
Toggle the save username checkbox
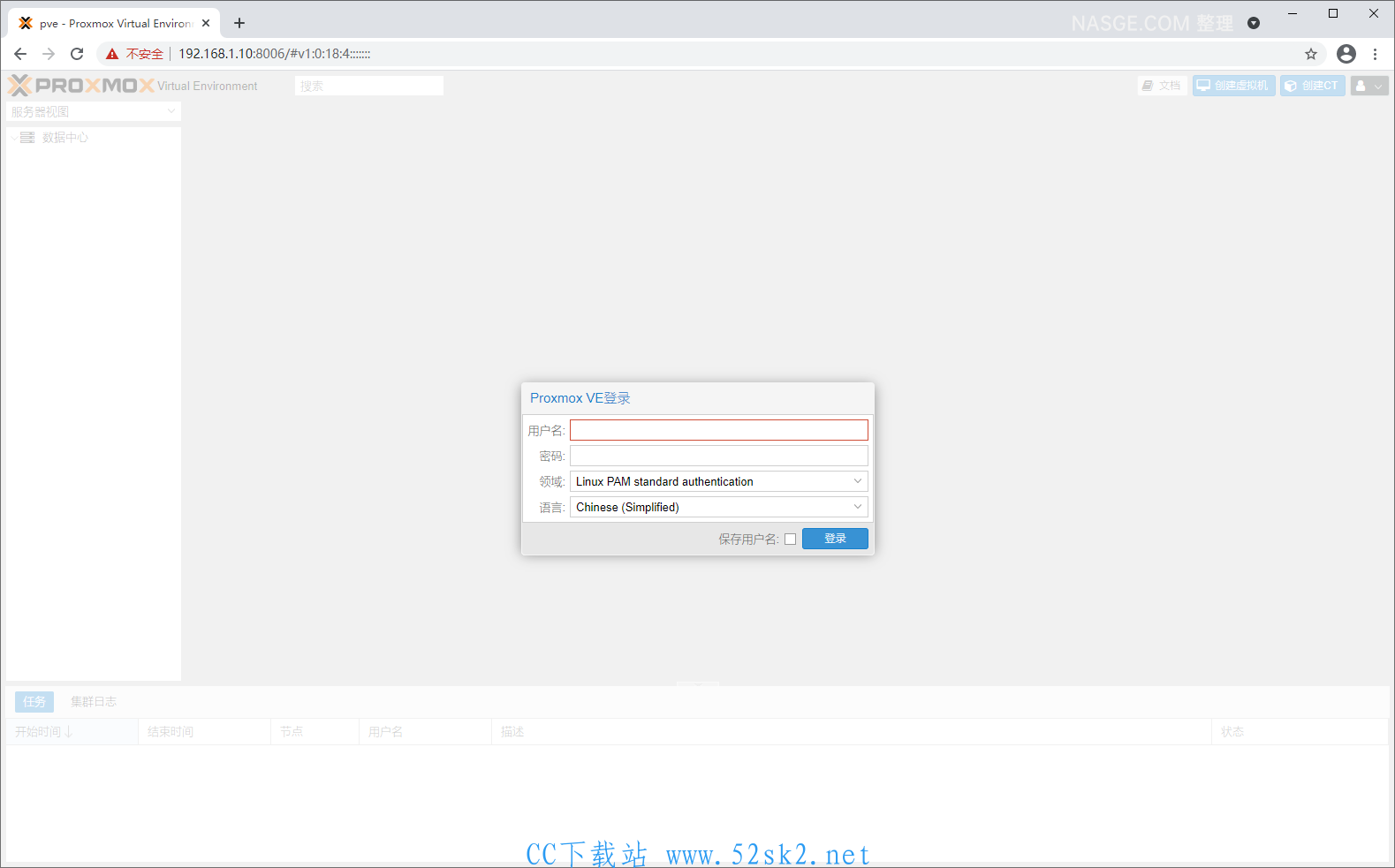(x=790, y=539)
